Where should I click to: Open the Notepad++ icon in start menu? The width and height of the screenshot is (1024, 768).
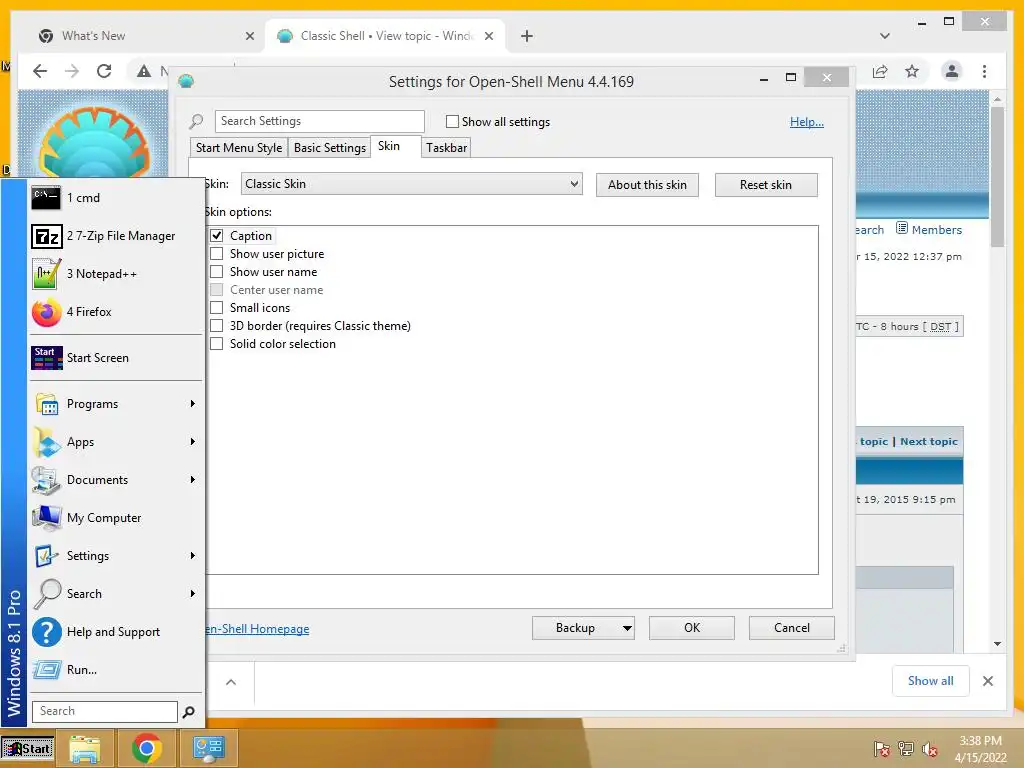tap(46, 274)
